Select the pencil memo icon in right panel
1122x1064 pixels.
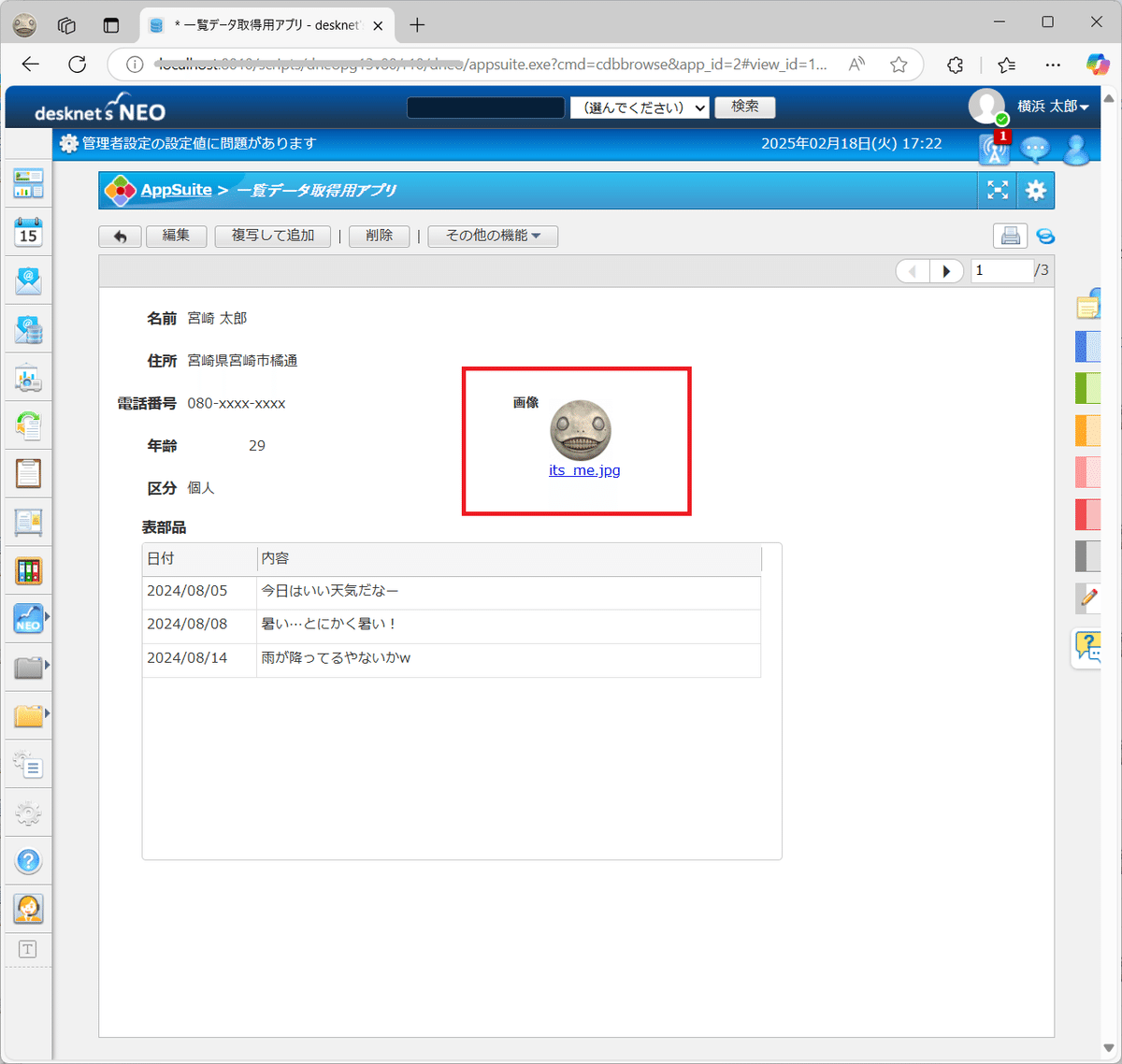1087,598
